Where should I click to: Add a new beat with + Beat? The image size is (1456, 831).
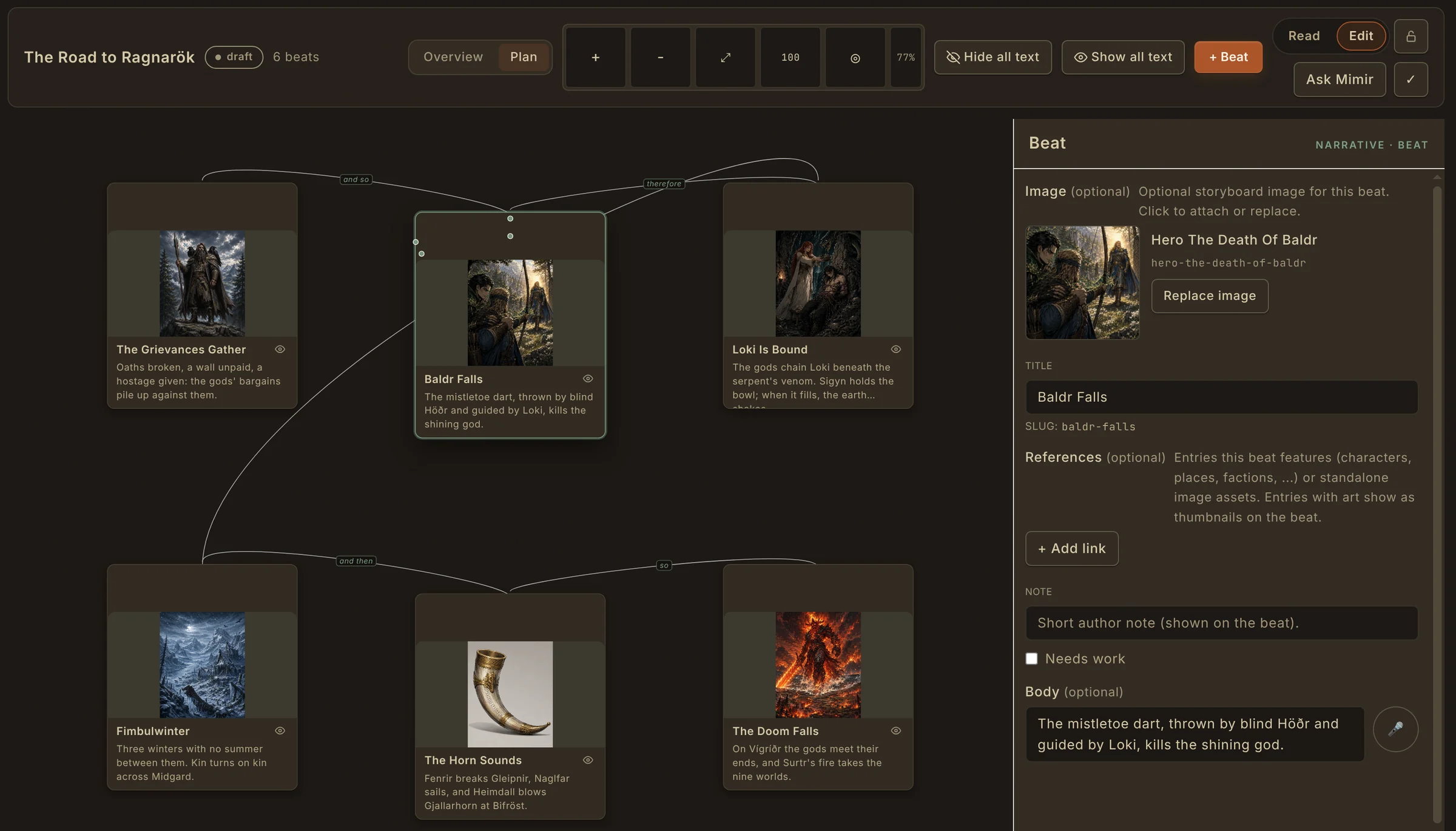(1228, 57)
